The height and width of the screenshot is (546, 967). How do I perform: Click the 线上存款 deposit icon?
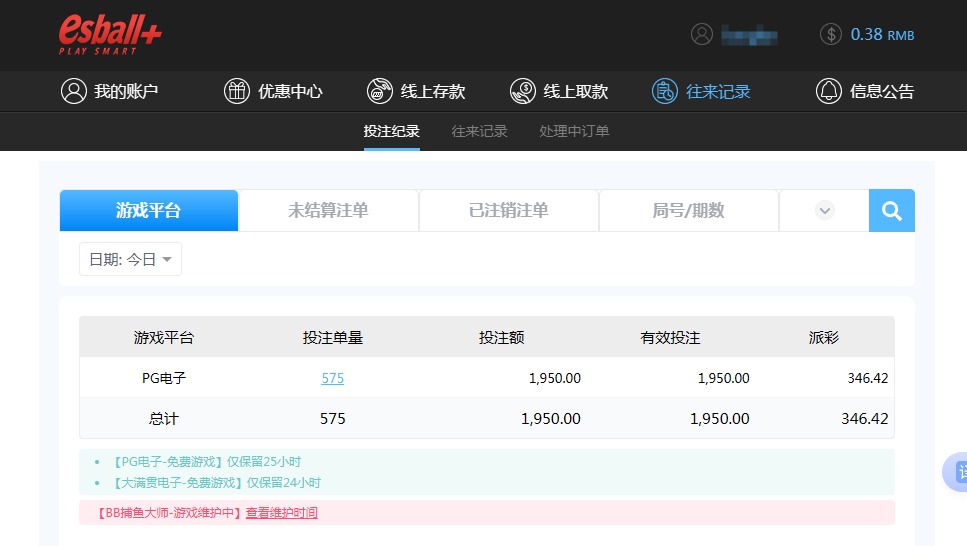(x=380, y=91)
